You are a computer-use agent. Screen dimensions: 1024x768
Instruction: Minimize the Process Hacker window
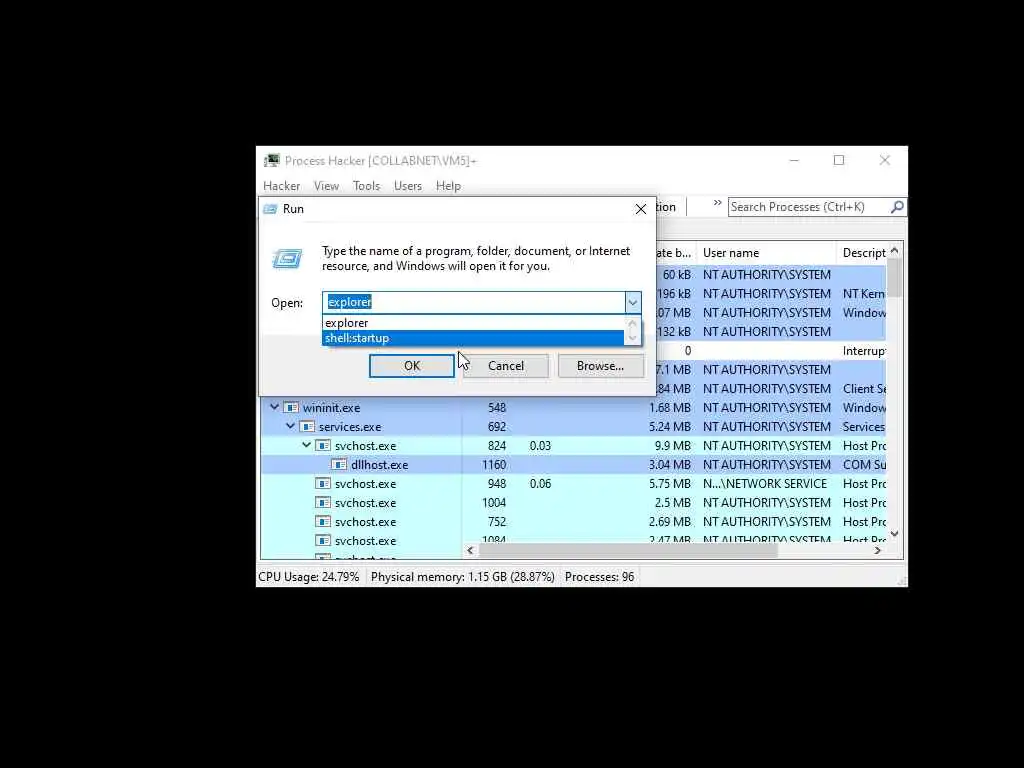point(794,161)
